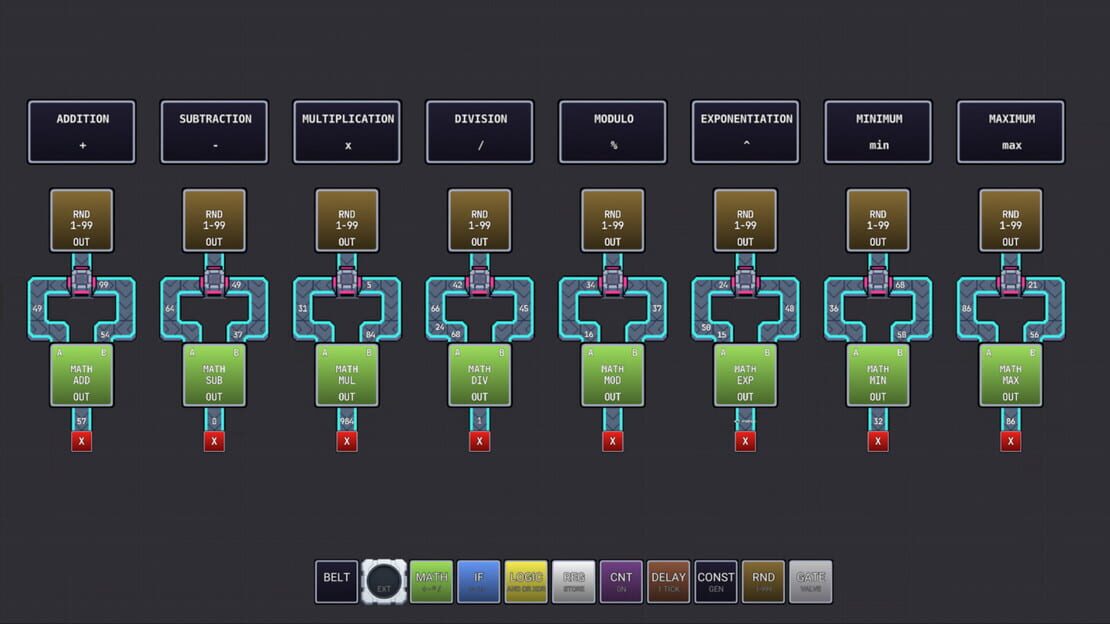Select the belt splitter under the MODULO RND block
1110x624 pixels.
612,282
